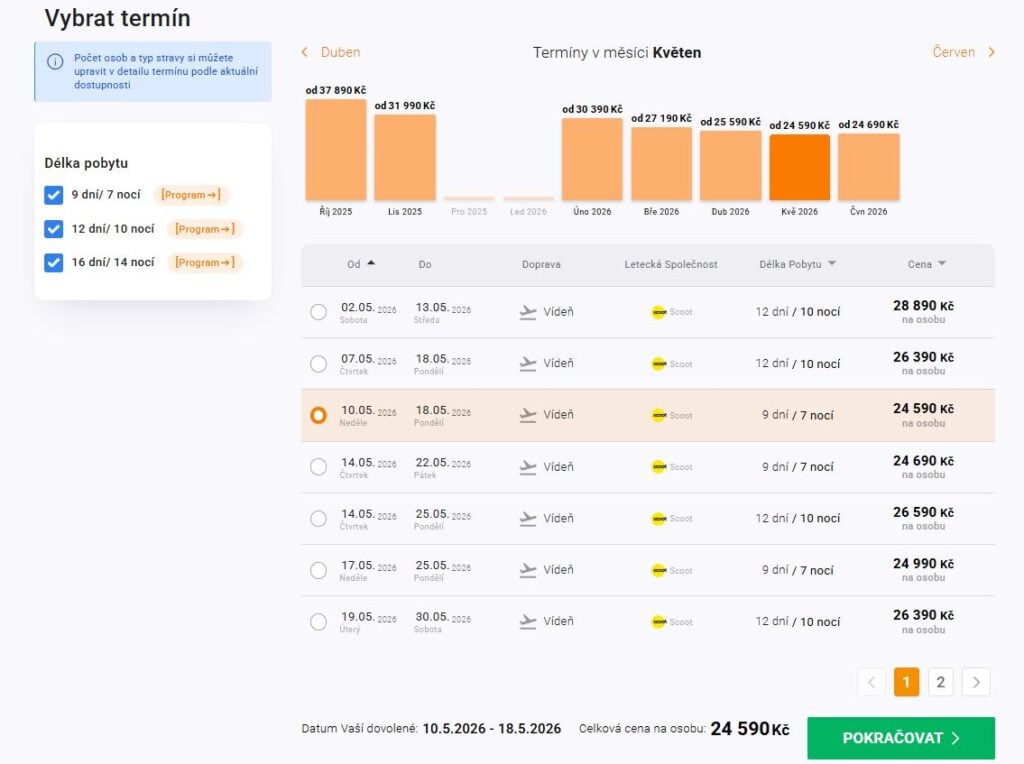This screenshot has height=764, width=1024.
Task: Sort the table by the Od column
Action: [360, 264]
